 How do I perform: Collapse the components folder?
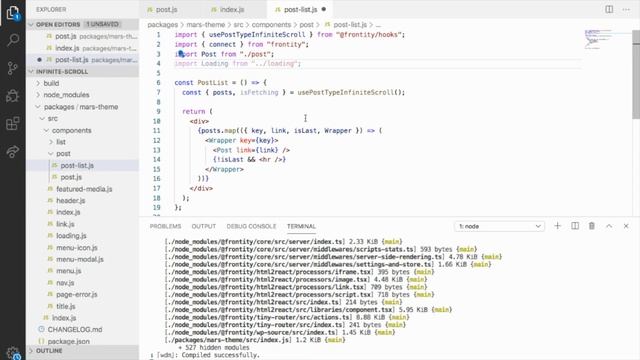[83, 131]
